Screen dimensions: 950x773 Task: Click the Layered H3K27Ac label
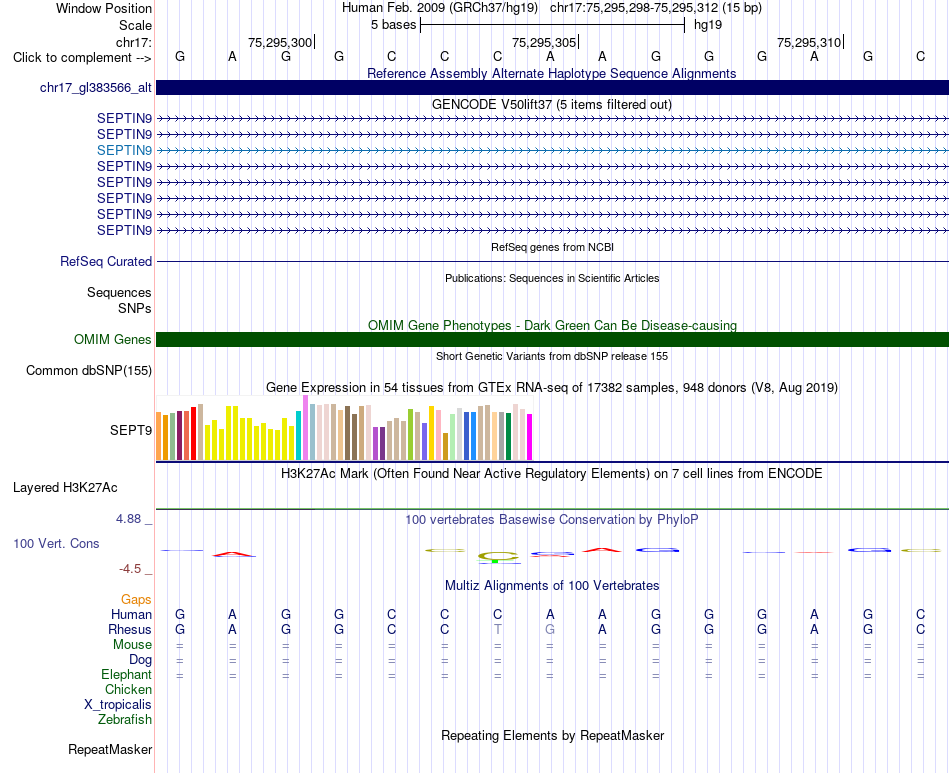coord(65,488)
